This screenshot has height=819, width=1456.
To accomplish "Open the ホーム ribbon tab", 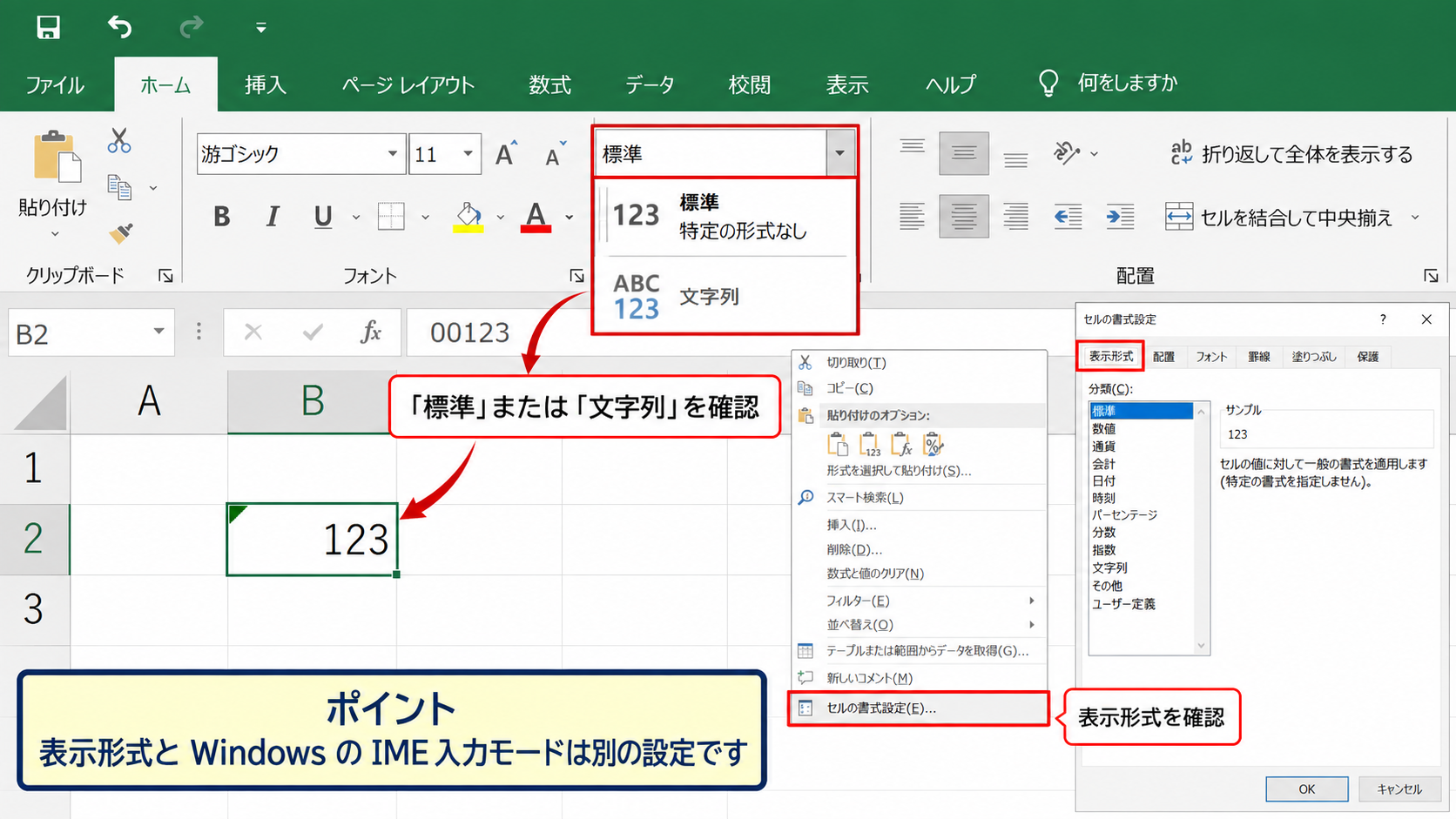I will click(x=165, y=84).
